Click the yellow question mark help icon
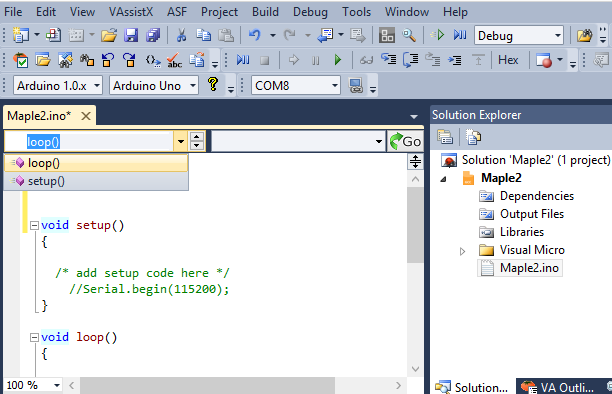 tap(213, 84)
